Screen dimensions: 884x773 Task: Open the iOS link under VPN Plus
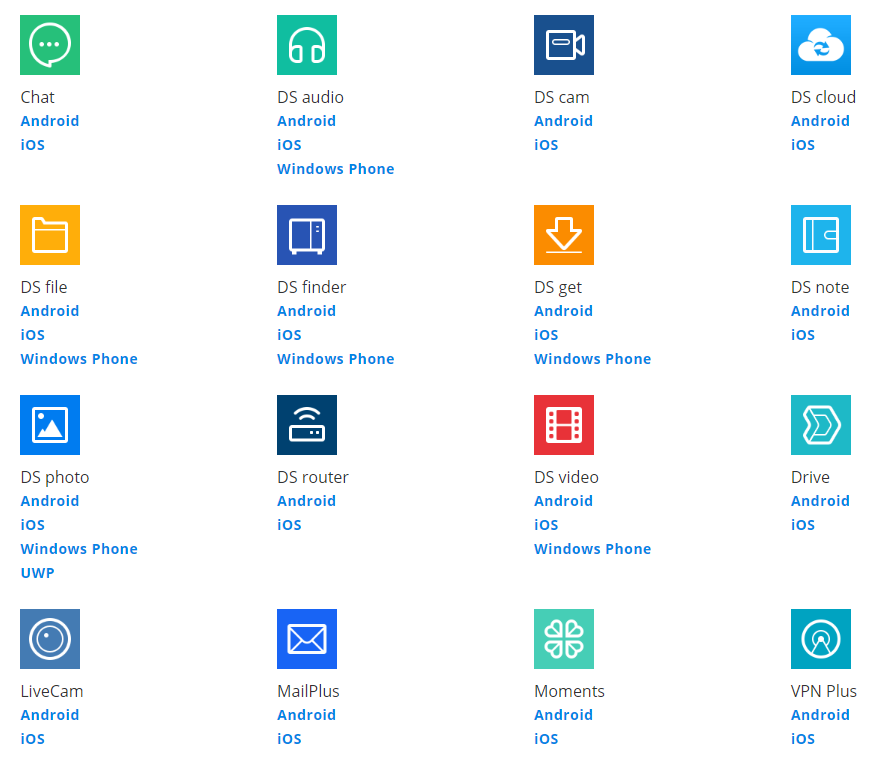point(803,739)
